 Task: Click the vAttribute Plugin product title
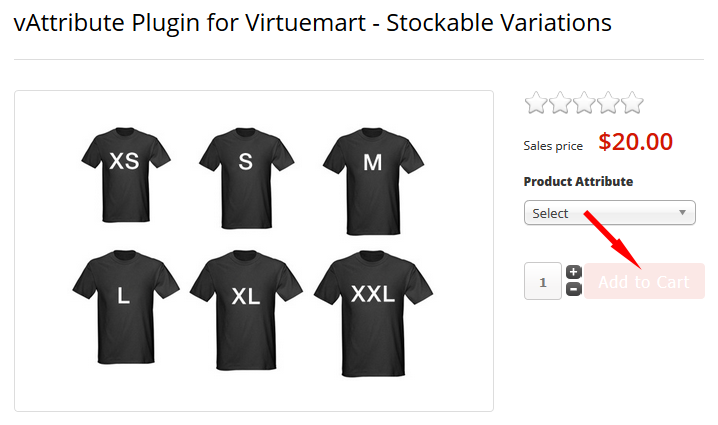click(x=313, y=23)
